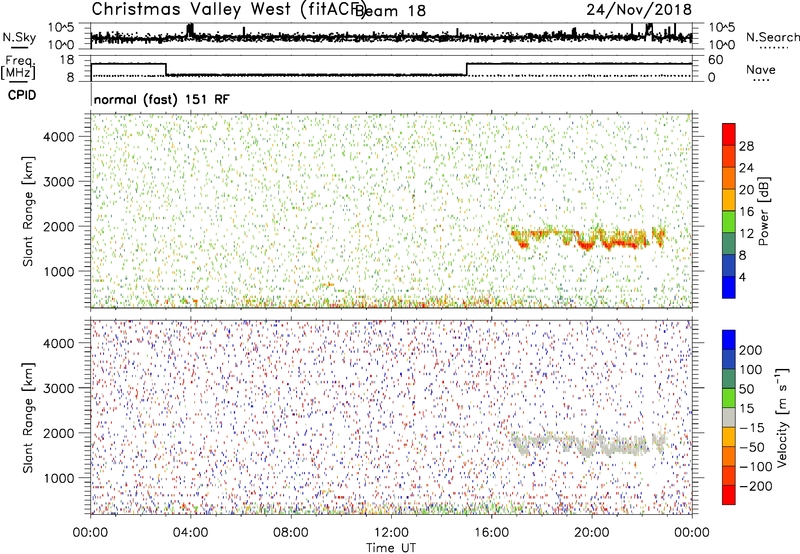Click the '-15' tick on Velocity colorbar
Screen dimensions: 800x554
pos(752,428)
